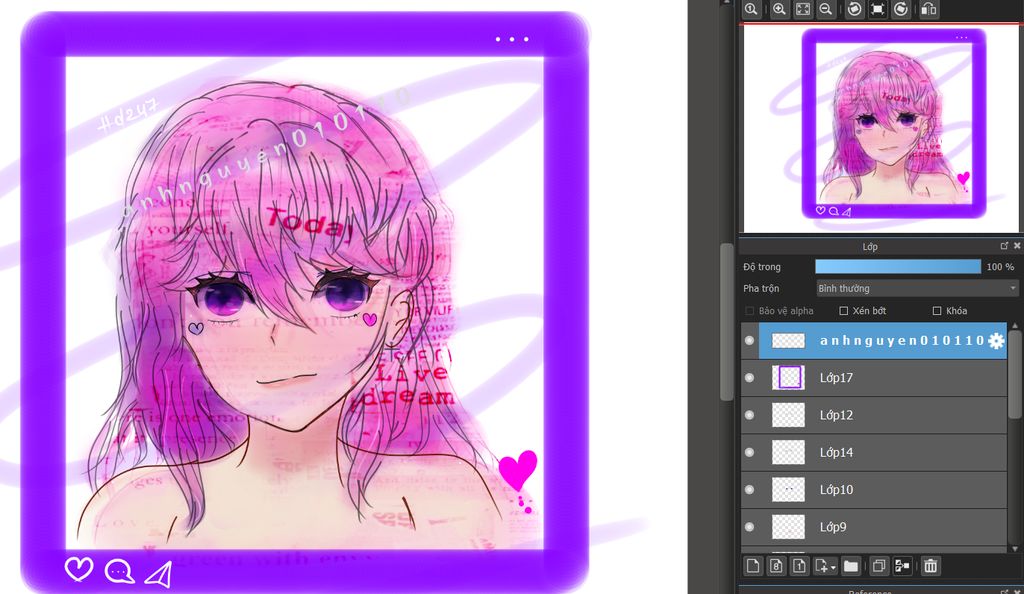Enable the Xén bớt checkbox

point(844,311)
